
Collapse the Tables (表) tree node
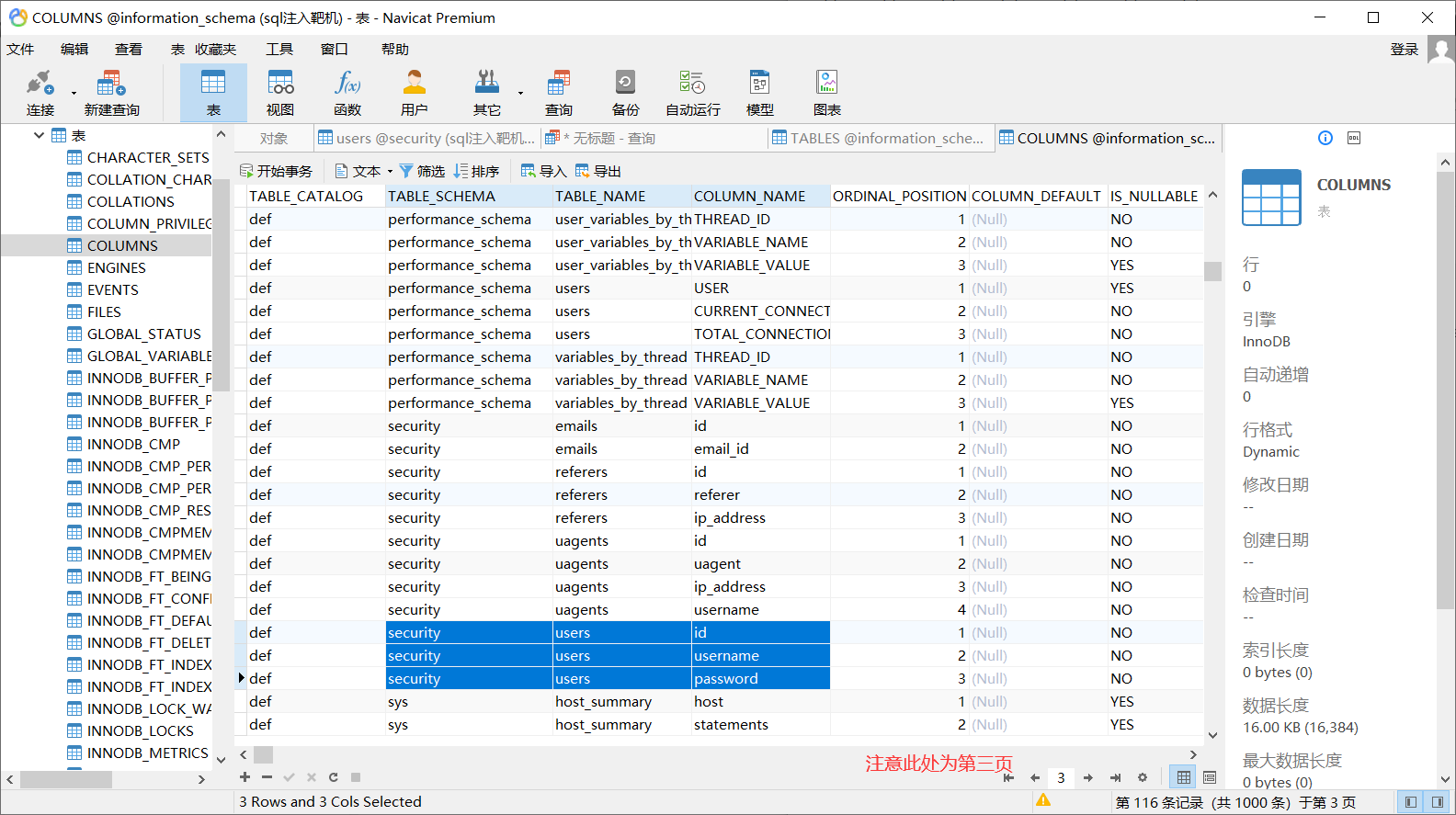(39, 135)
